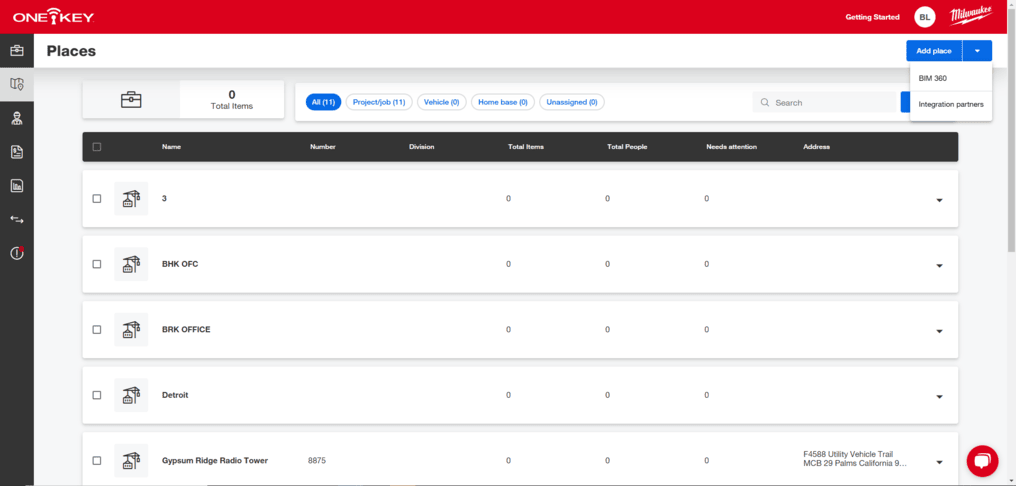Select Integration partners menu option
This screenshot has width=1016, height=486.
[x=950, y=104]
